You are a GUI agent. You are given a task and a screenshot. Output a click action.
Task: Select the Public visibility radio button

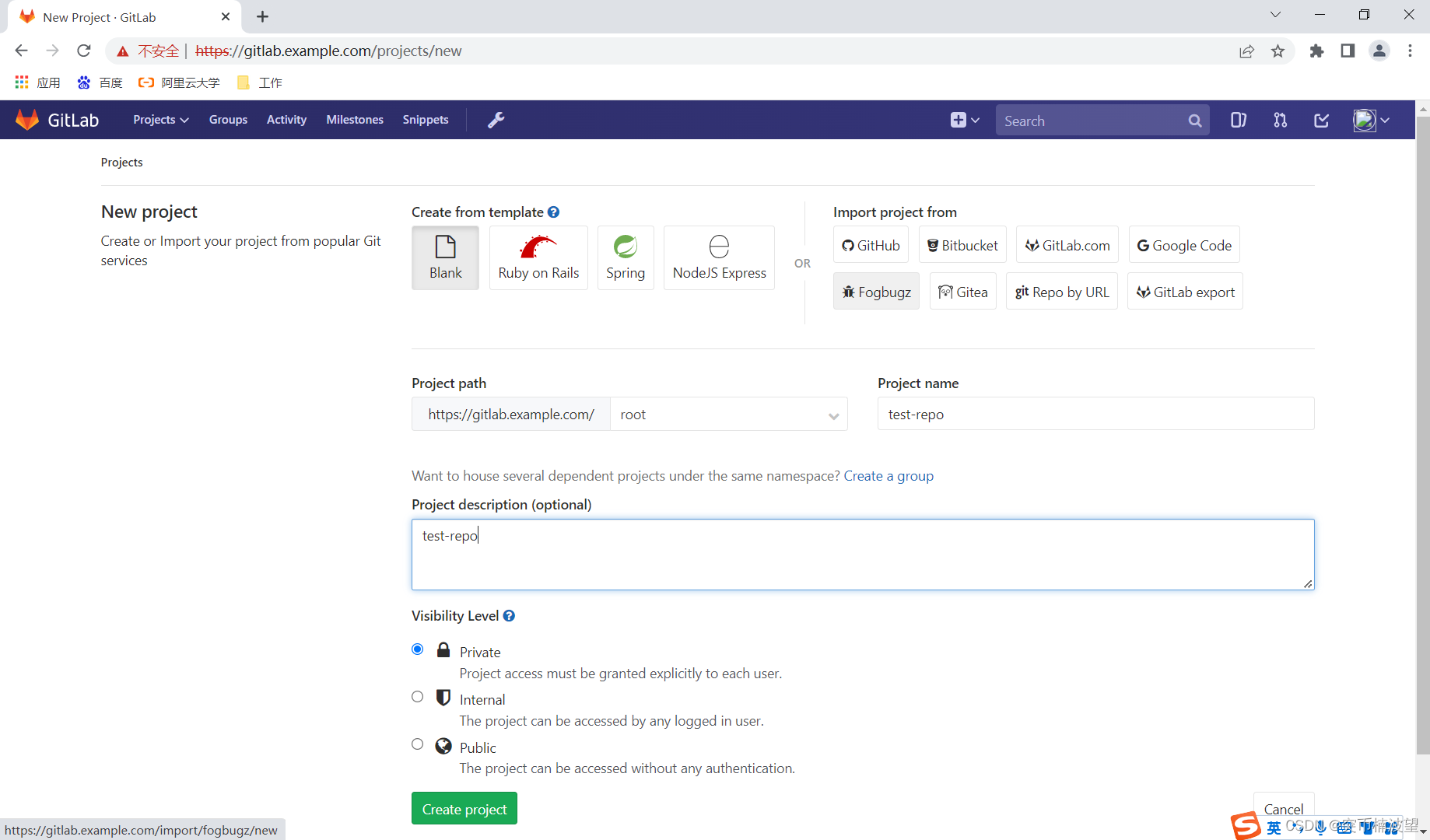pyautogui.click(x=418, y=744)
